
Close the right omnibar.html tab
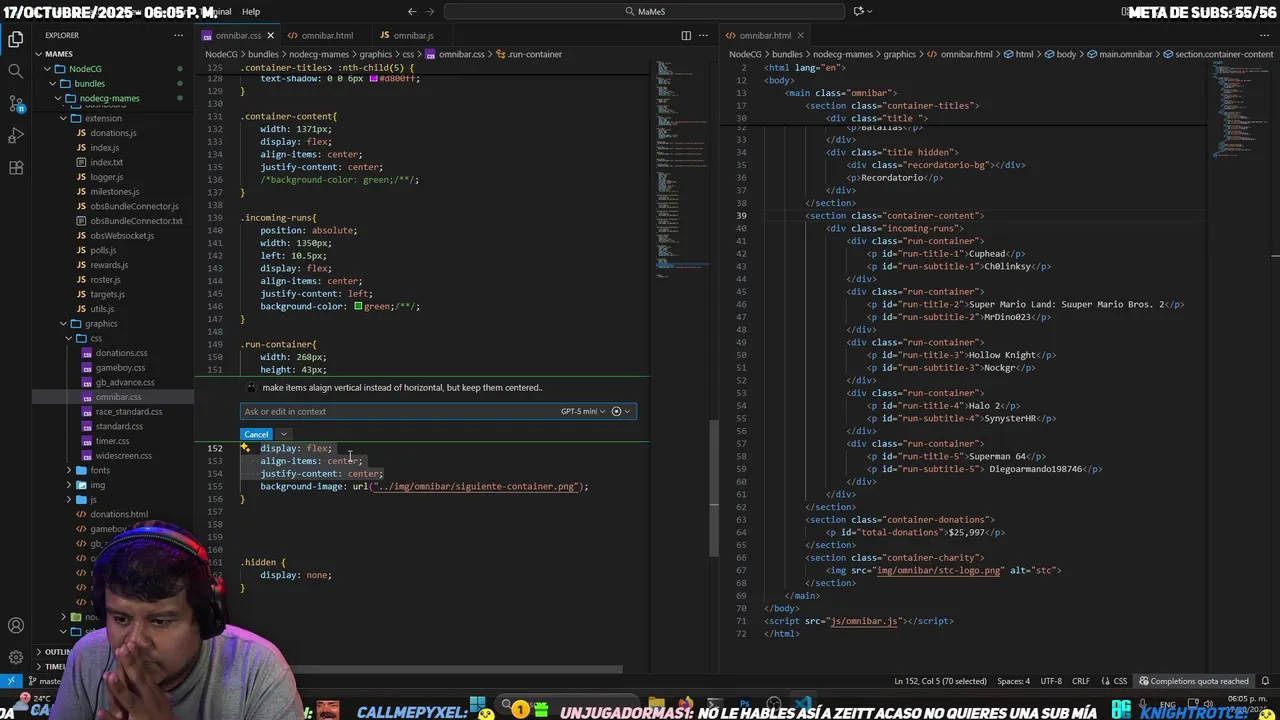coord(799,35)
